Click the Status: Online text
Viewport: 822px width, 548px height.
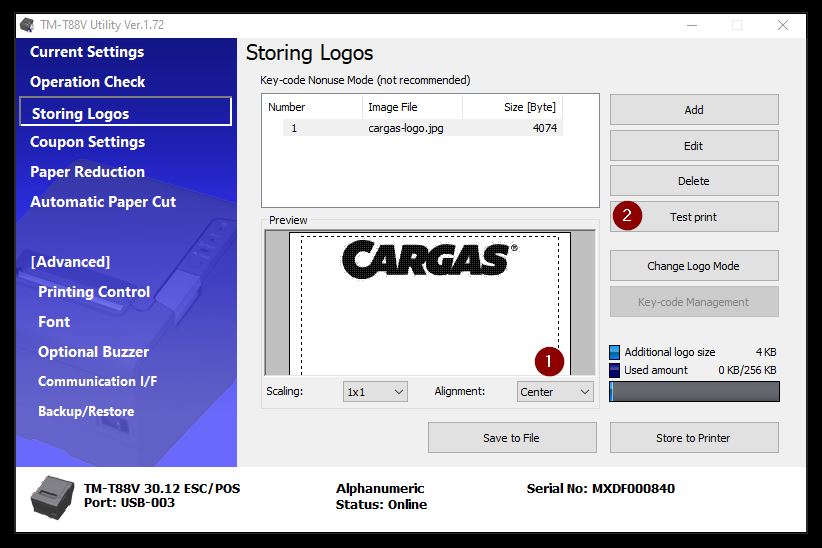(x=381, y=504)
